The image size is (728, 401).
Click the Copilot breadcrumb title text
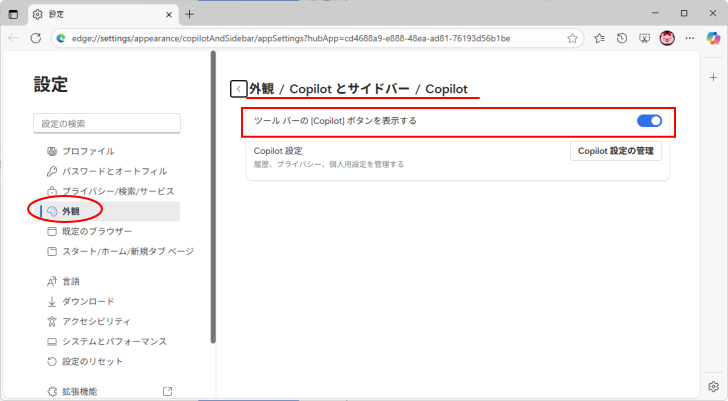pos(446,89)
